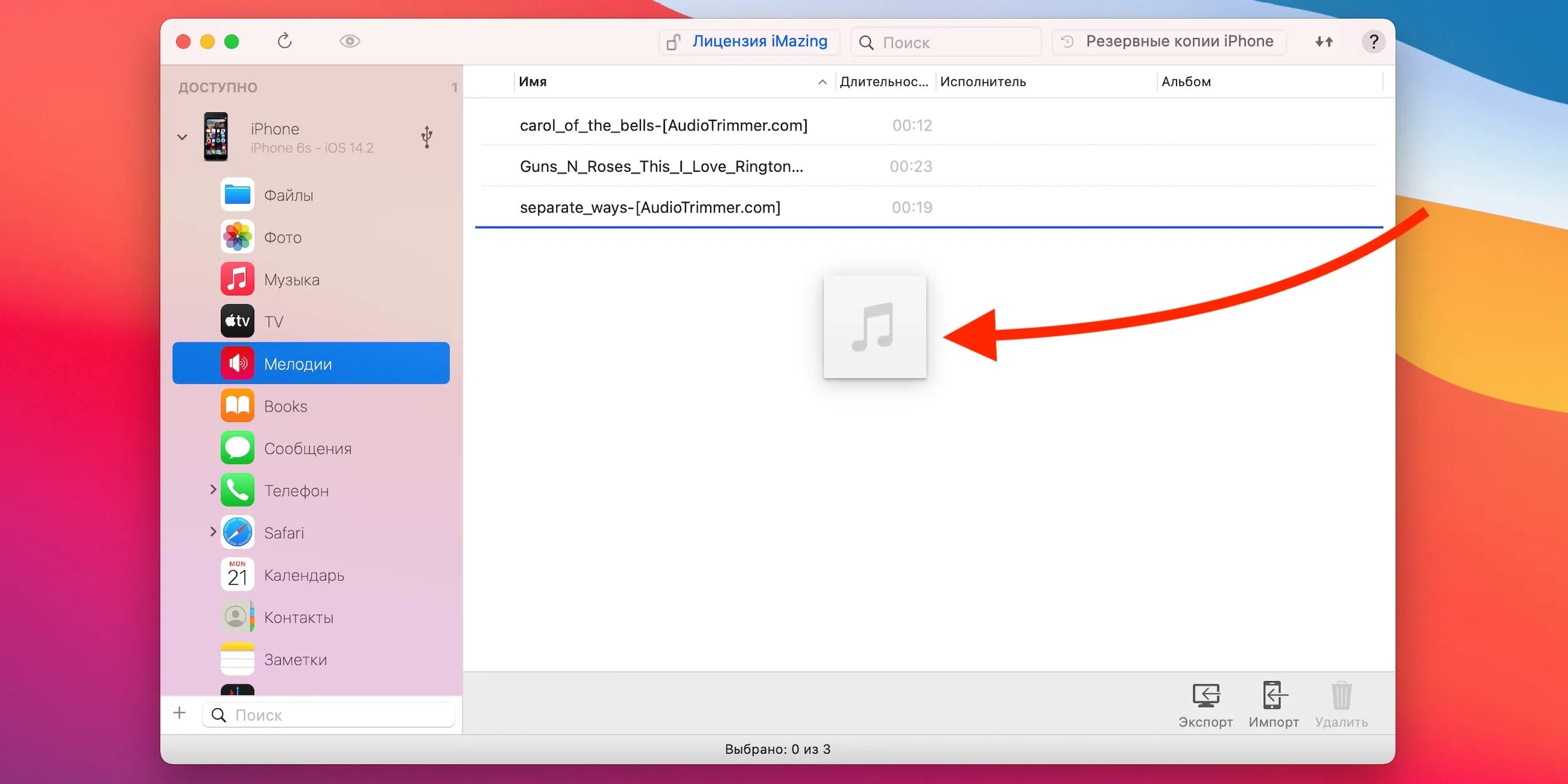Viewport: 1568px width, 784px height.
Task: Open the transfers arrows icon
Action: (x=1323, y=41)
